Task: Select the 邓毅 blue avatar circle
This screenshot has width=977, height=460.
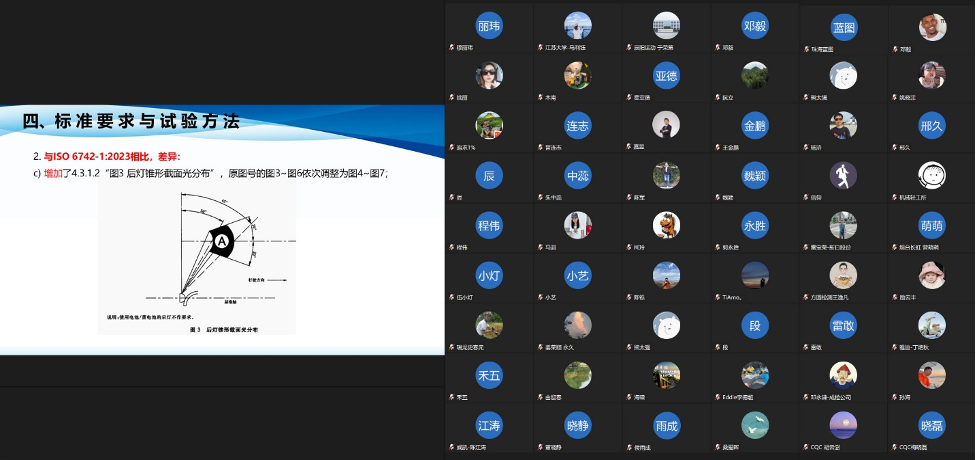Action: [x=754, y=26]
